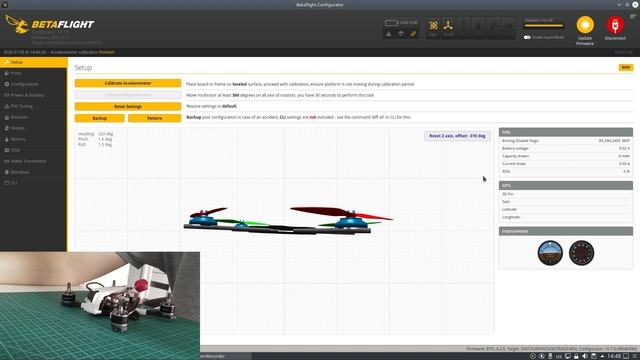The image size is (640, 360).
Task: Toggle Enable Expert Mode switch
Action: pyautogui.click(x=527, y=37)
